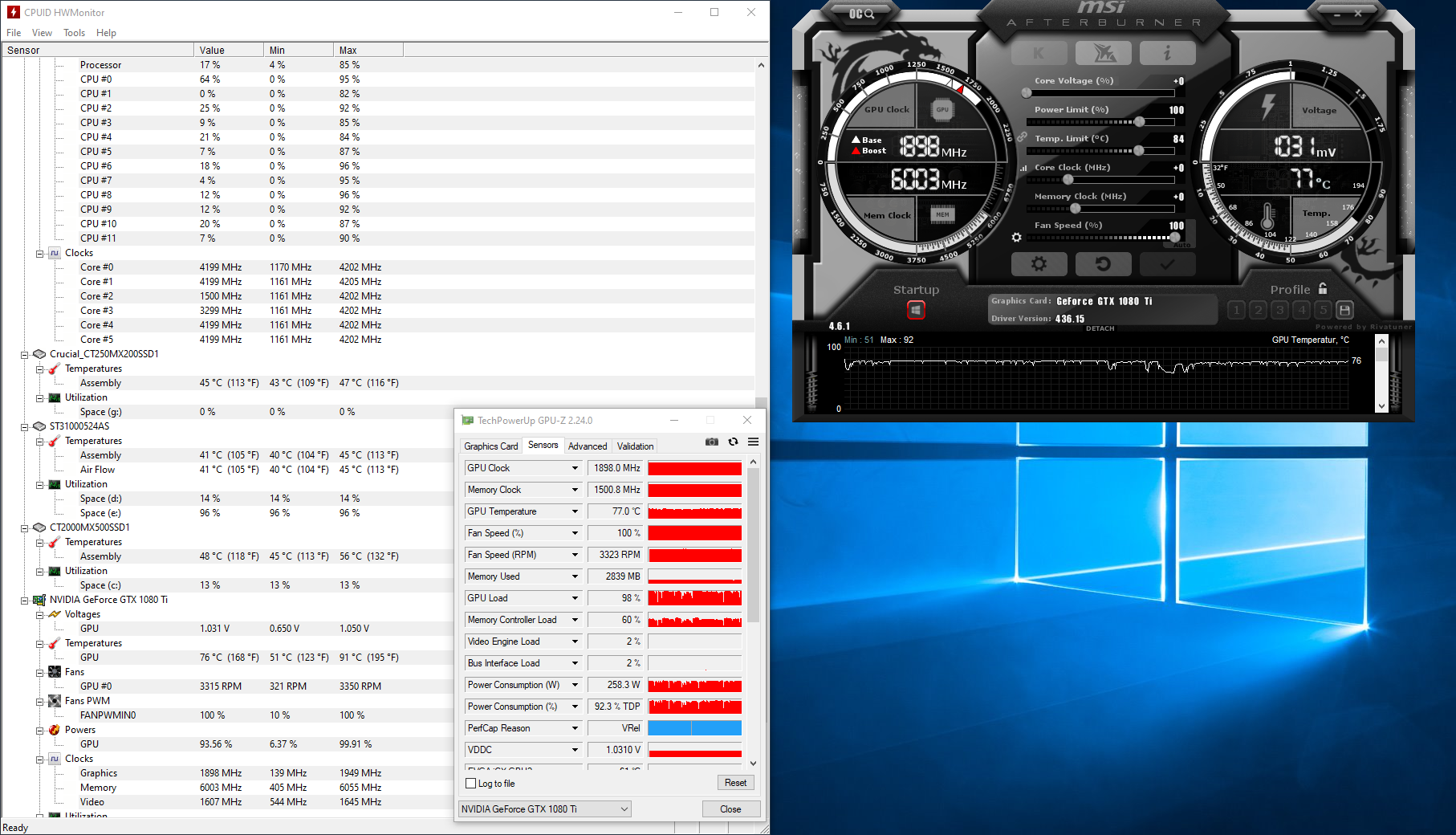Collapse the ST31000524AS drive node

tap(25, 426)
